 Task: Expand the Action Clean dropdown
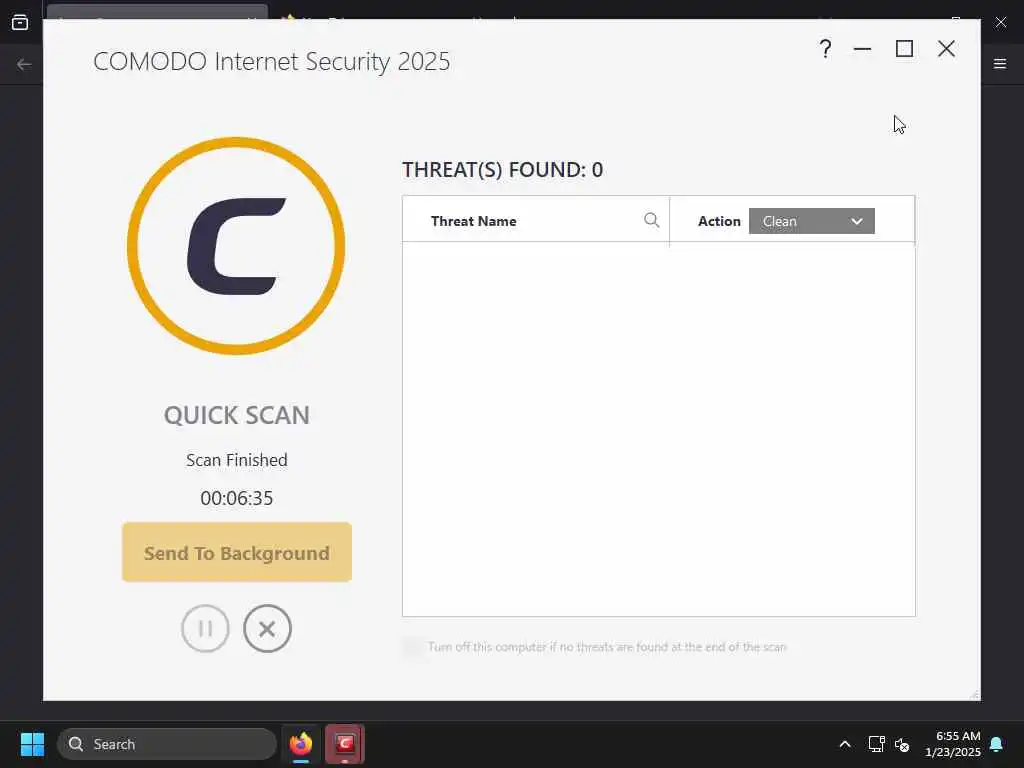pos(811,221)
